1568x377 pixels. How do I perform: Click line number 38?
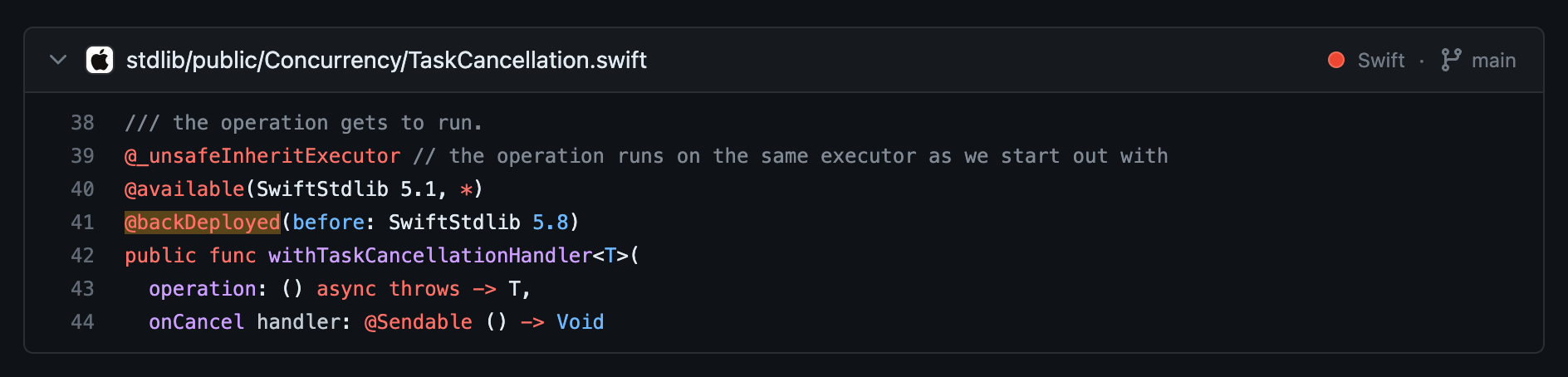point(82,123)
